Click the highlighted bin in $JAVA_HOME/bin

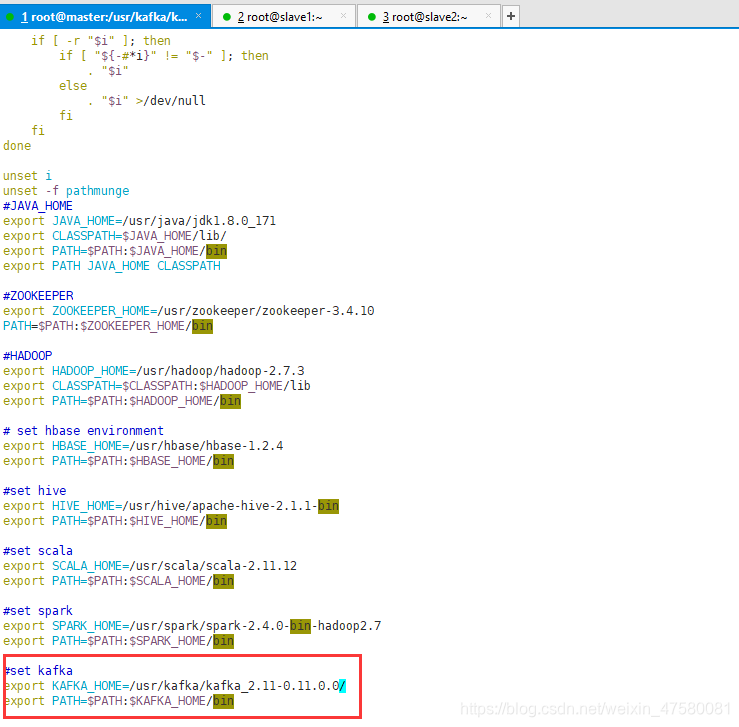pyautogui.click(x=216, y=251)
